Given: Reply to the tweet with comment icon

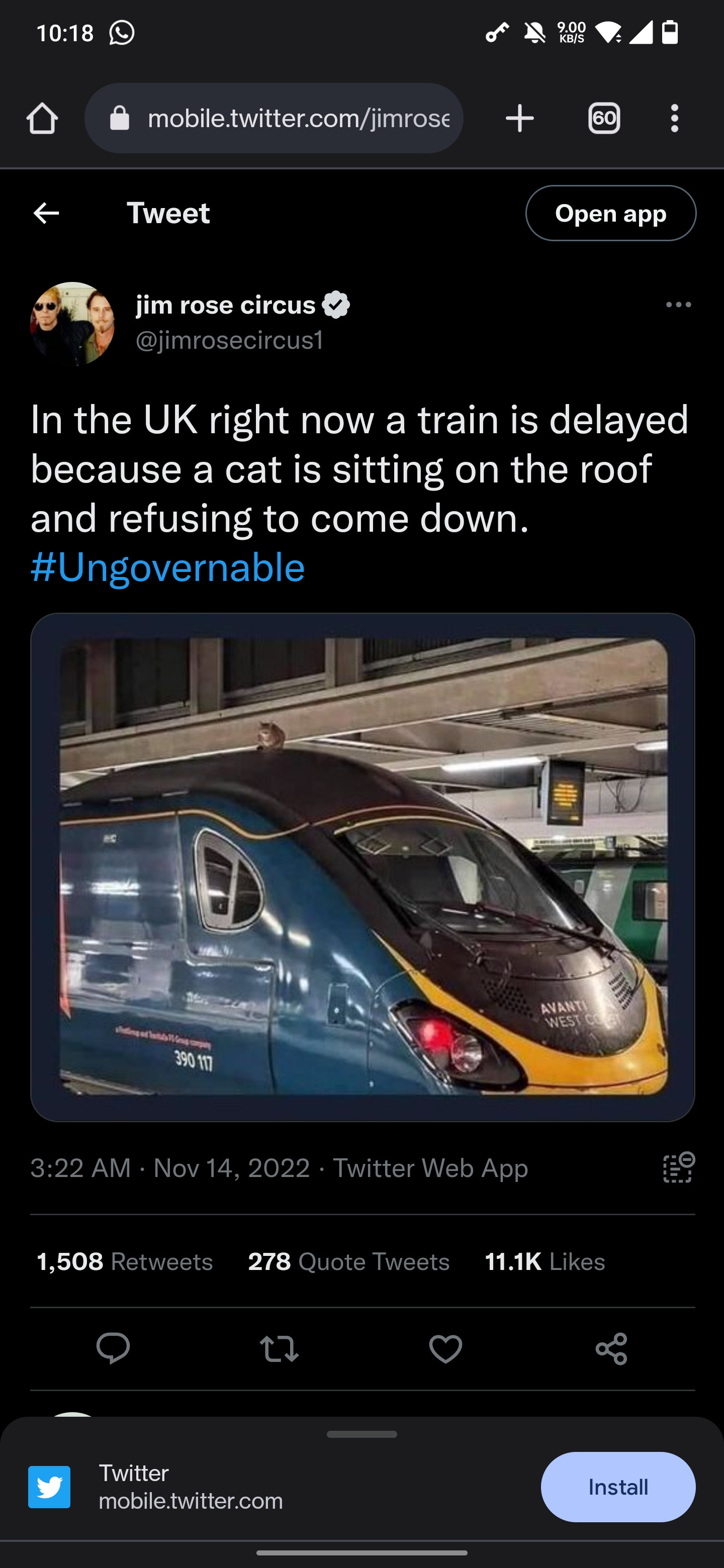Looking at the screenshot, I should (113, 1348).
